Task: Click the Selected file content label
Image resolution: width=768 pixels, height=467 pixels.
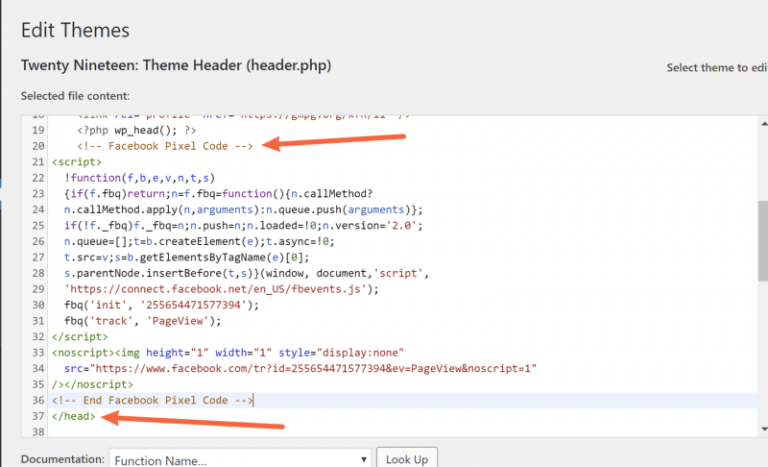Action: pyautogui.click(x=75, y=96)
